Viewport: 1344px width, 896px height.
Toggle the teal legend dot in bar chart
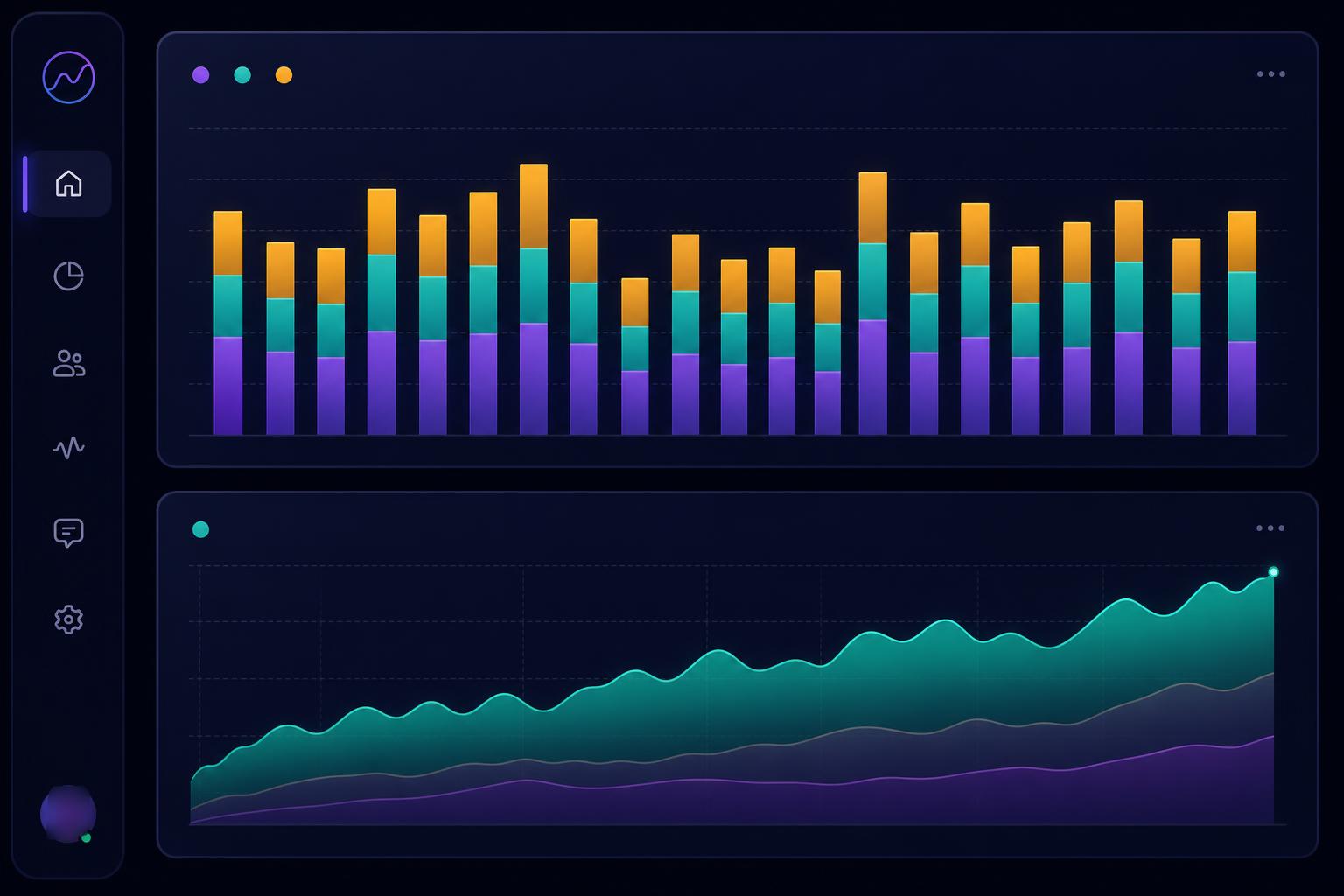pos(242,75)
